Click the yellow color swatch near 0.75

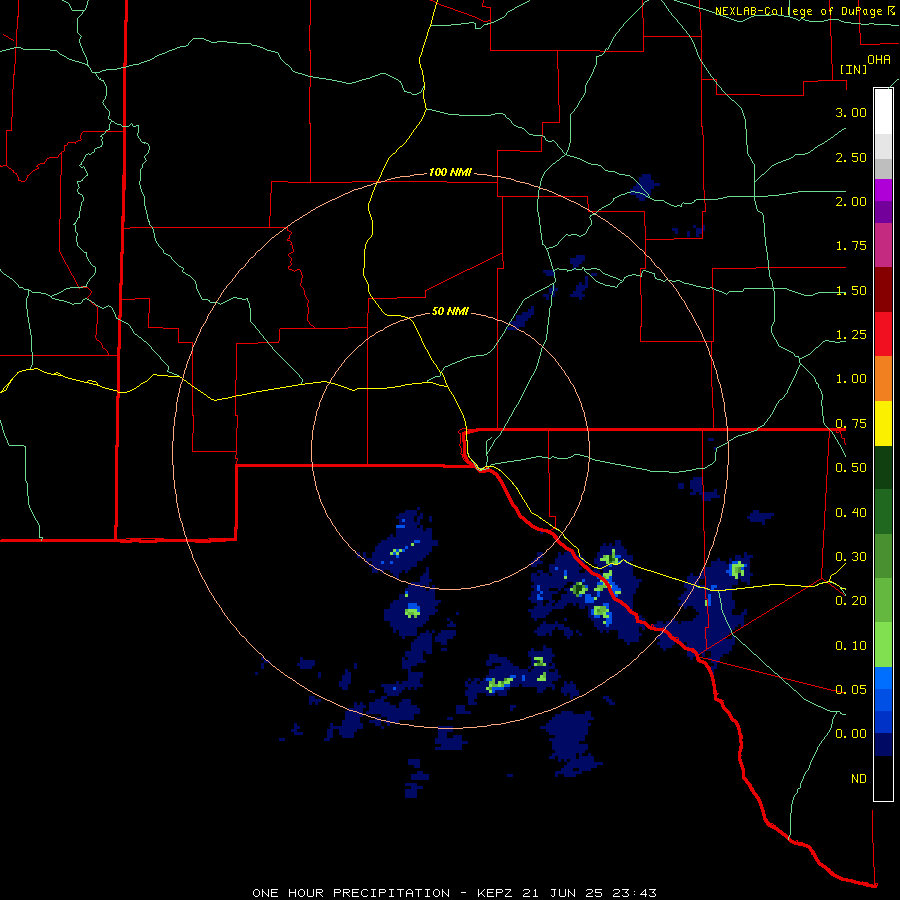883,424
